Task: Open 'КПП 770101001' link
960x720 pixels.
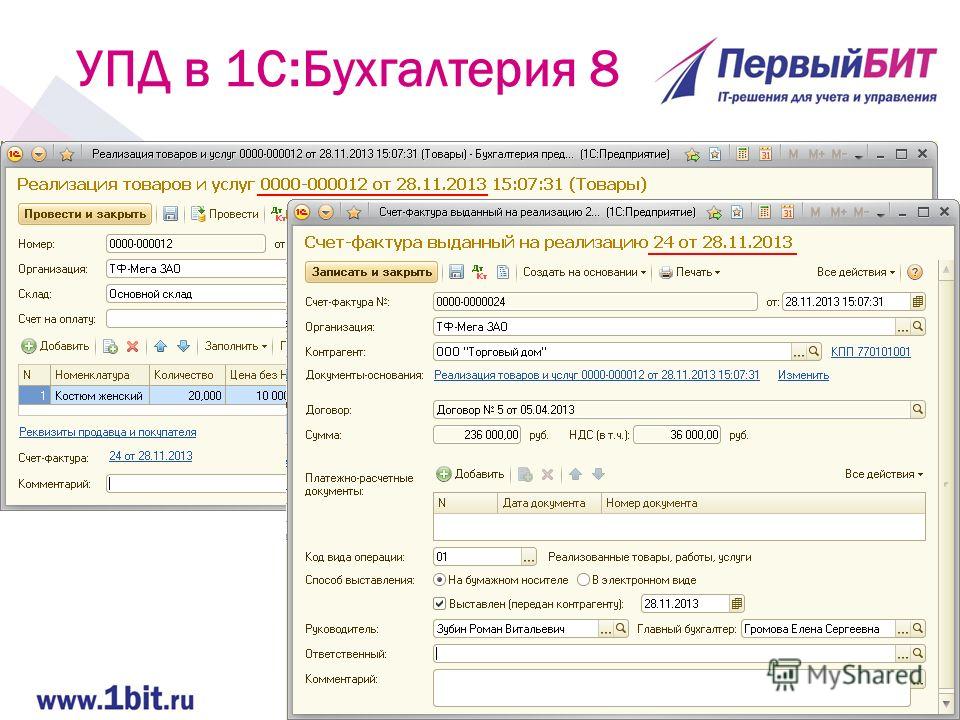Action: [871, 352]
